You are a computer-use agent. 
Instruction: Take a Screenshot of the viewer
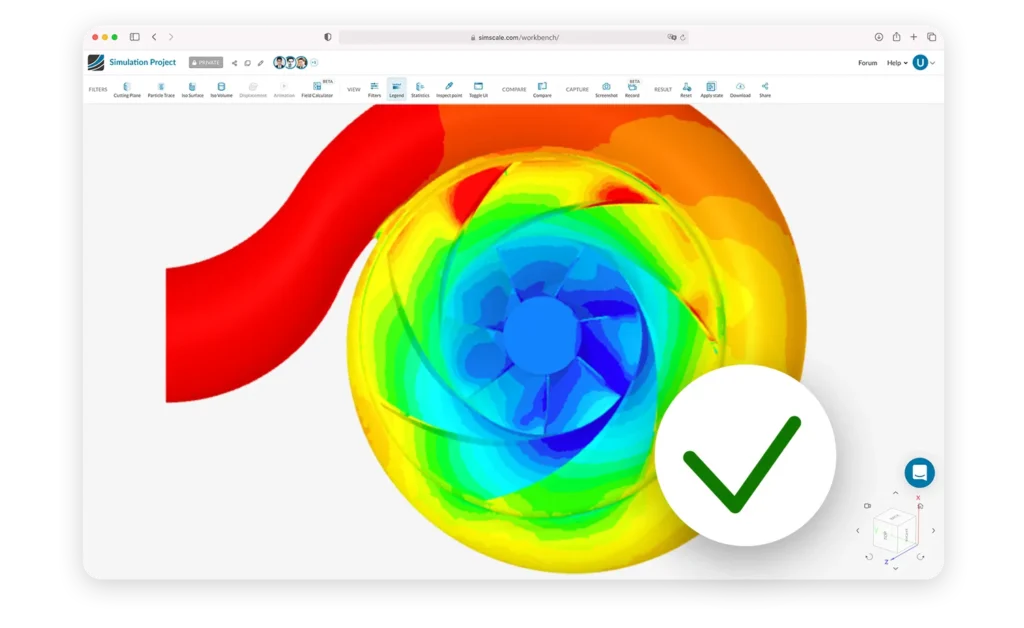606,89
